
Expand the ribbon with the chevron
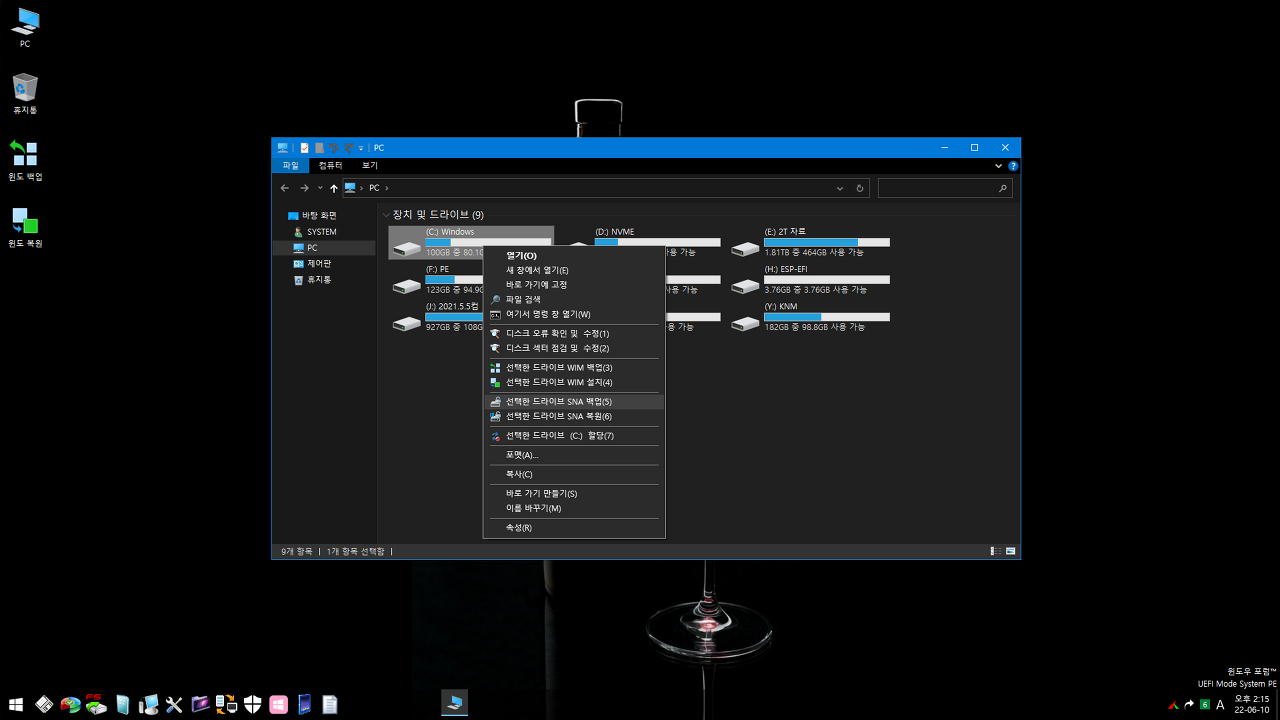998,166
